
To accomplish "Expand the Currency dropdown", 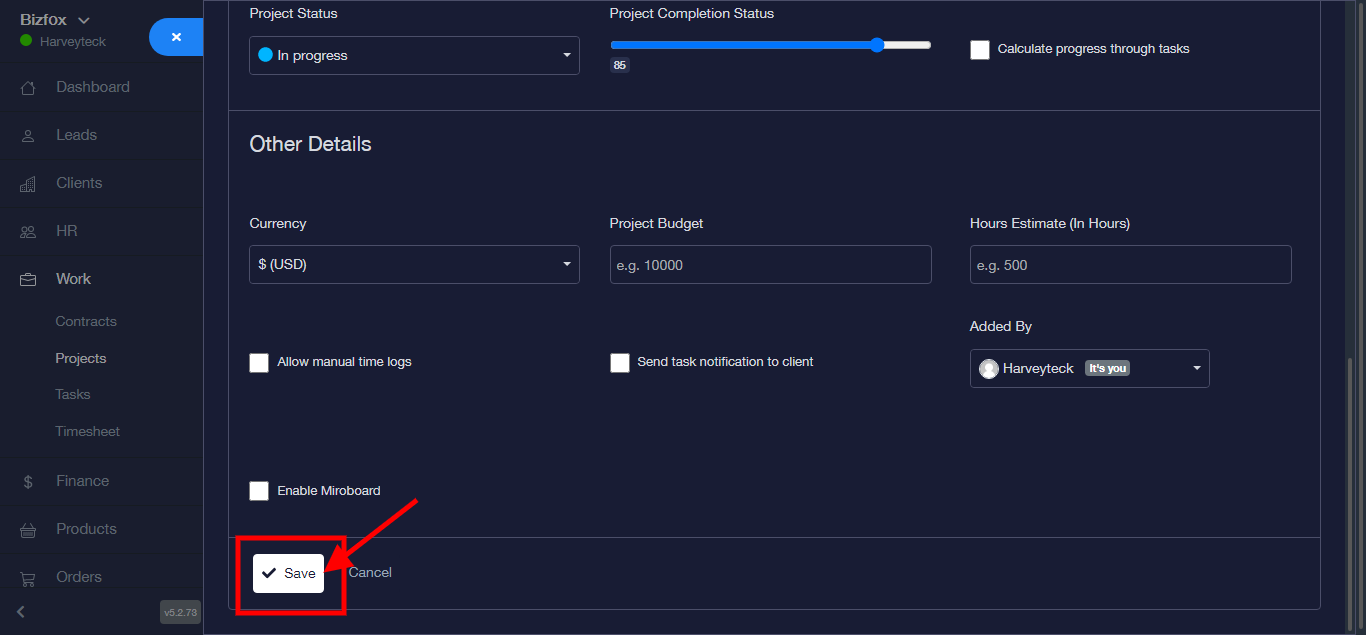I will (x=414, y=264).
